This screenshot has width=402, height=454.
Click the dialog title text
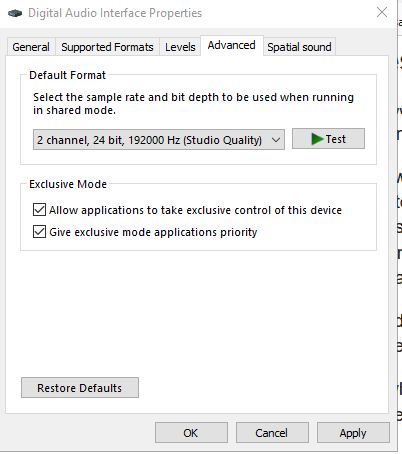(115, 13)
